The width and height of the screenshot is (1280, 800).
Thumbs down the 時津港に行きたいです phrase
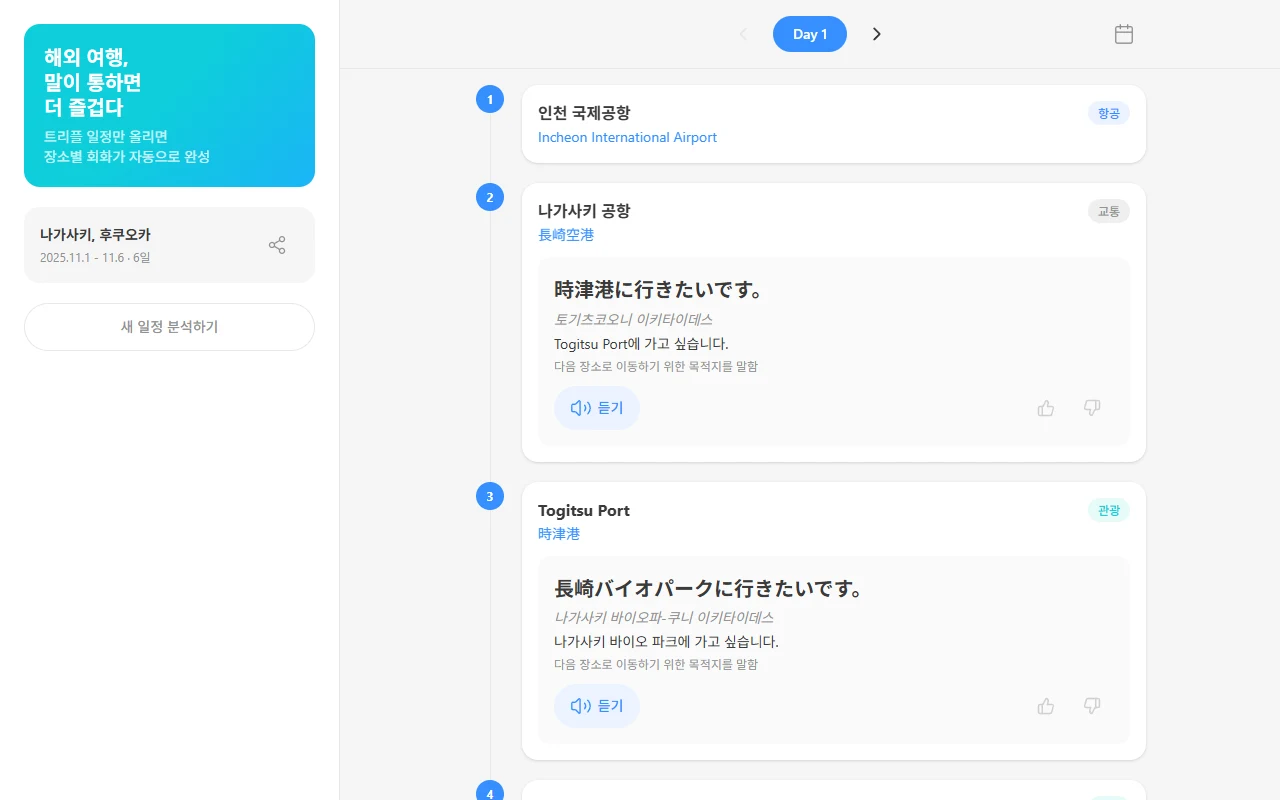pos(1092,408)
